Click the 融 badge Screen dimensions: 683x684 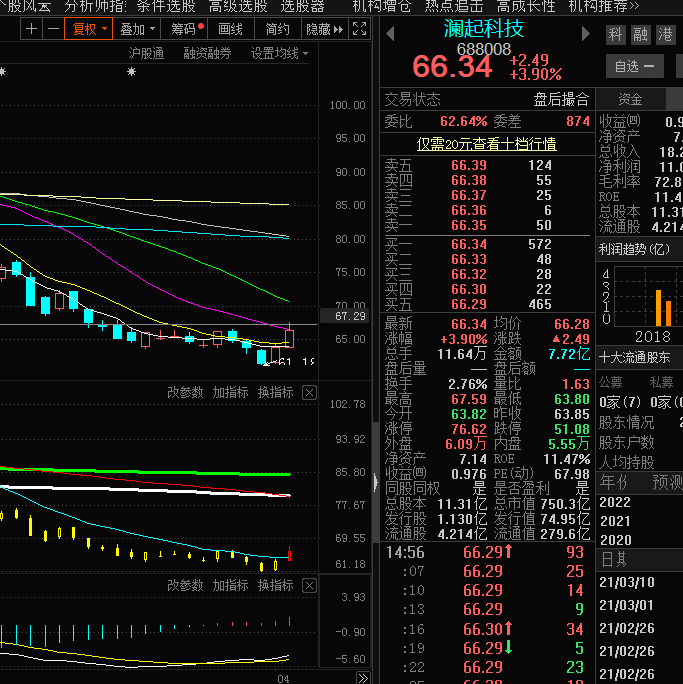coord(640,34)
